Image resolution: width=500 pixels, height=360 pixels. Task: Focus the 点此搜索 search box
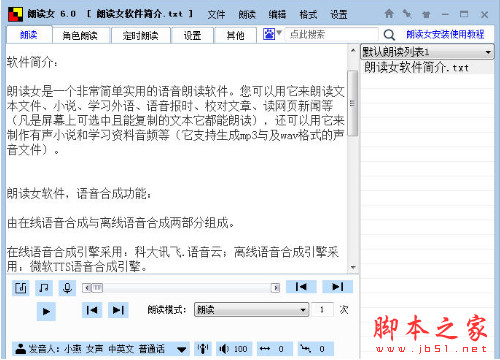pos(331,34)
